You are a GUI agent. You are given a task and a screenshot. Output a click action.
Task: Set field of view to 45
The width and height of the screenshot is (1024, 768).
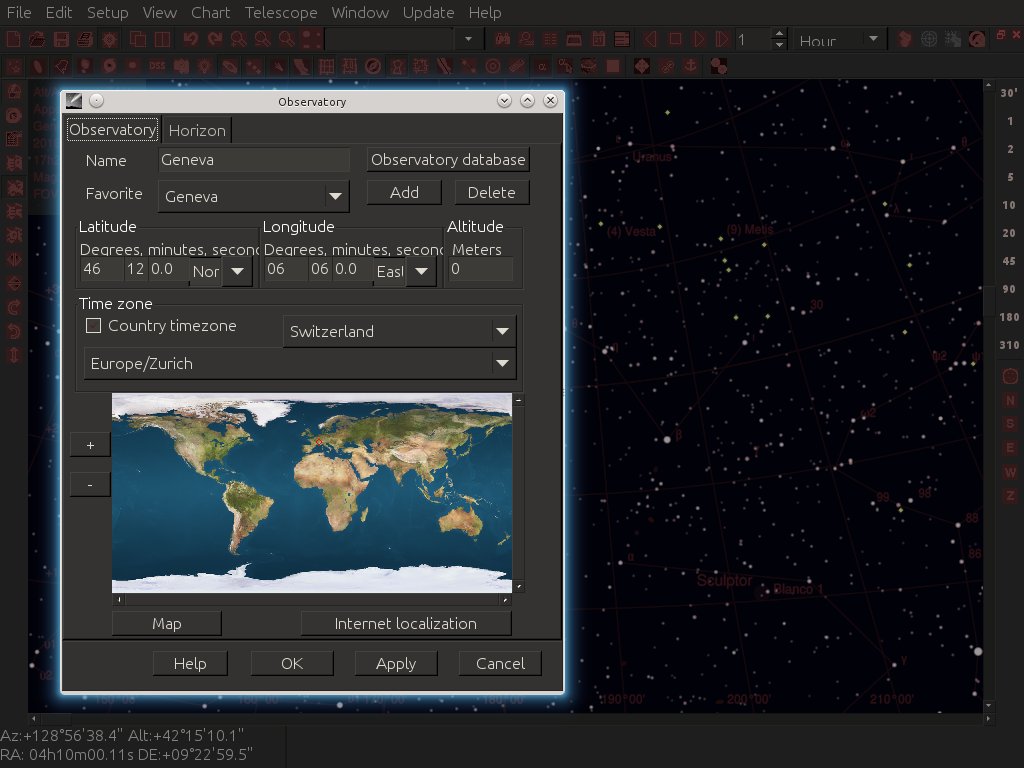point(1009,261)
